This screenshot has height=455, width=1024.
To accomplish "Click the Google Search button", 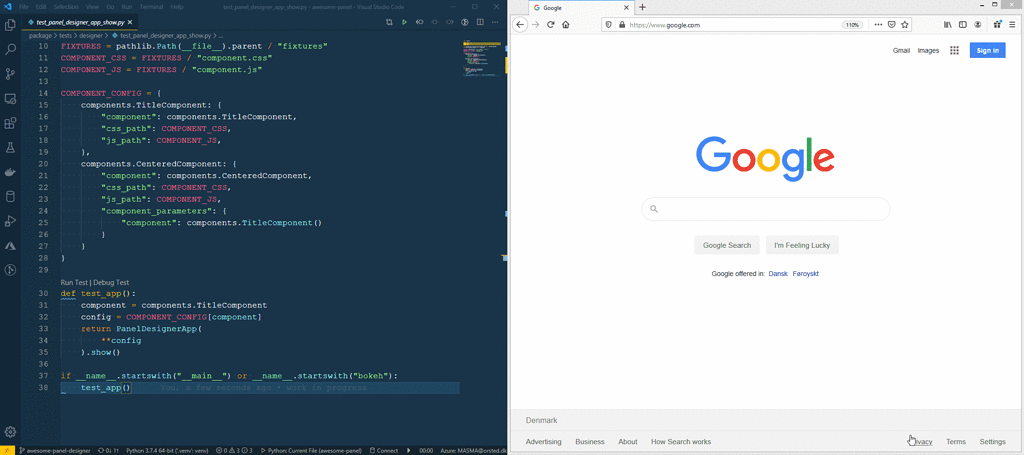I will pyautogui.click(x=726, y=245).
